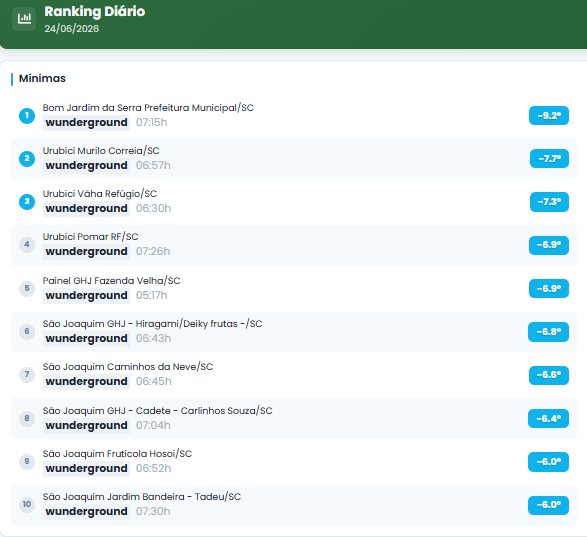Open Urubici Pomar RF/SC station
Viewport: 587px width, 537px height.
90,237
